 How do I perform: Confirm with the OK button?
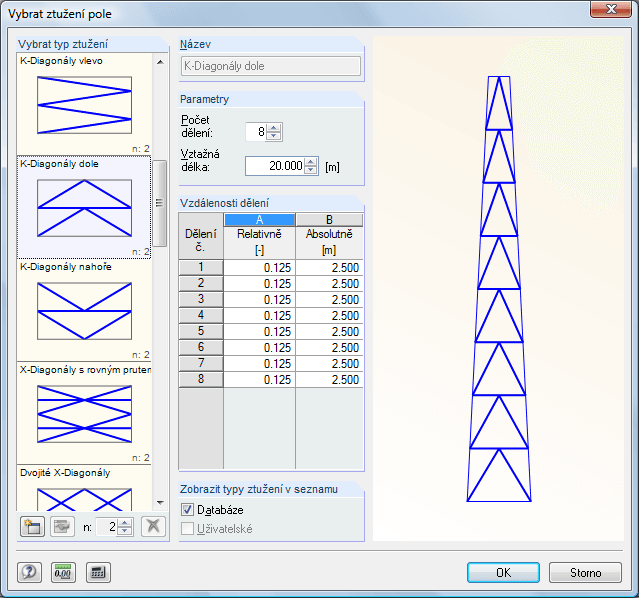(x=503, y=573)
